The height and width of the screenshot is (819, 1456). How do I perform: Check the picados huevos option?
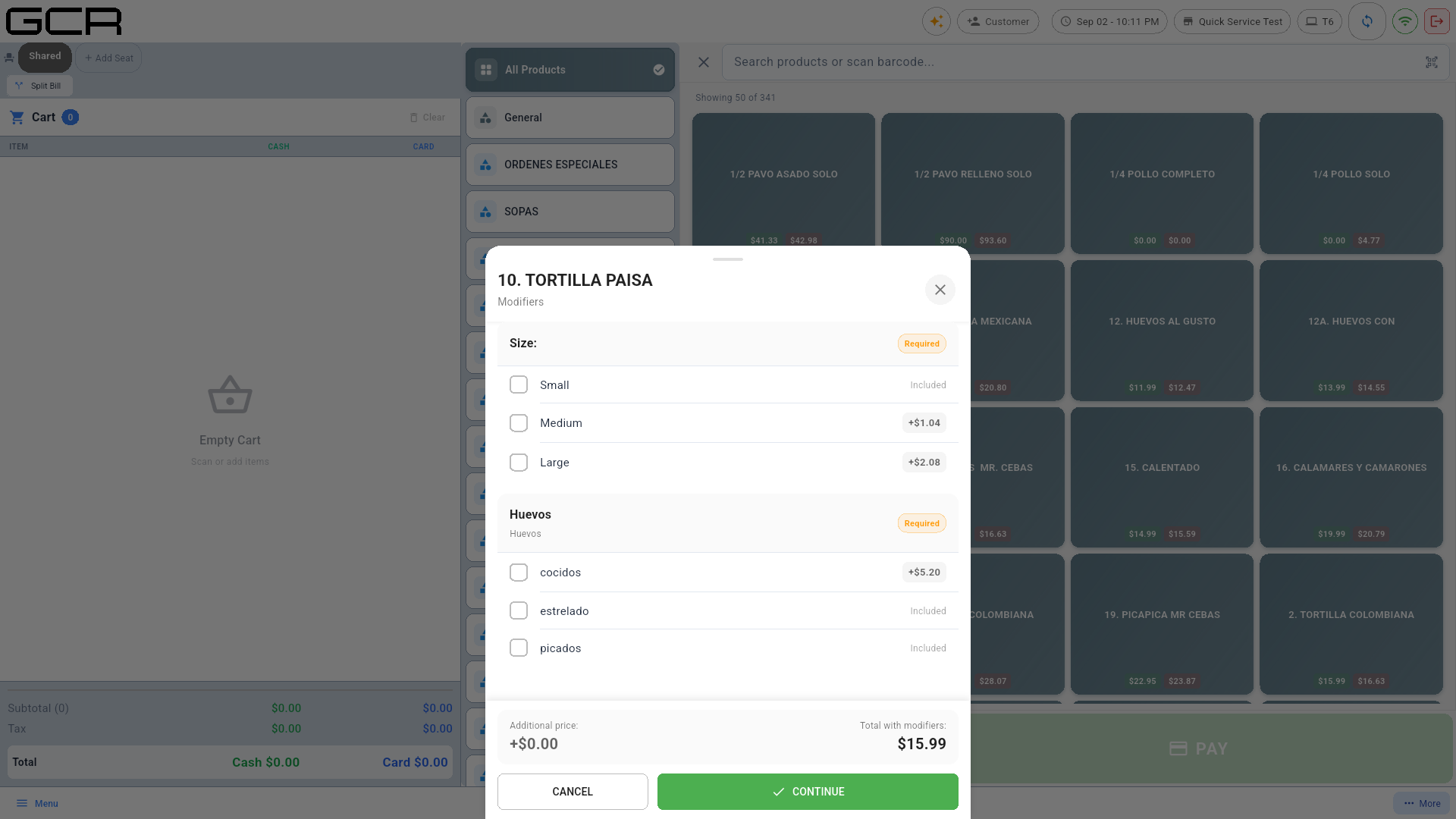[519, 648]
